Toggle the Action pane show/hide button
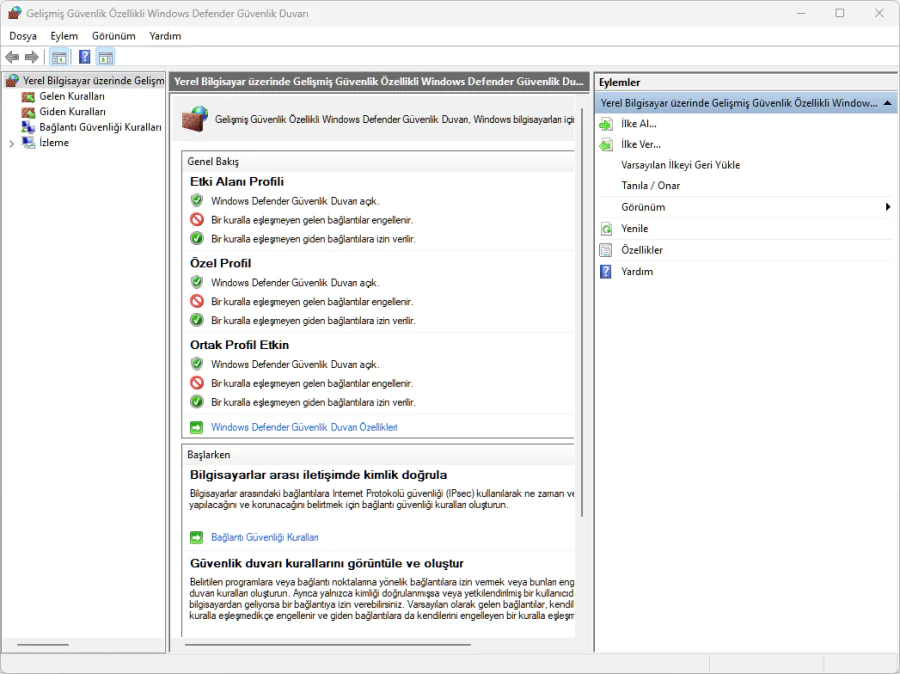 tap(105, 57)
